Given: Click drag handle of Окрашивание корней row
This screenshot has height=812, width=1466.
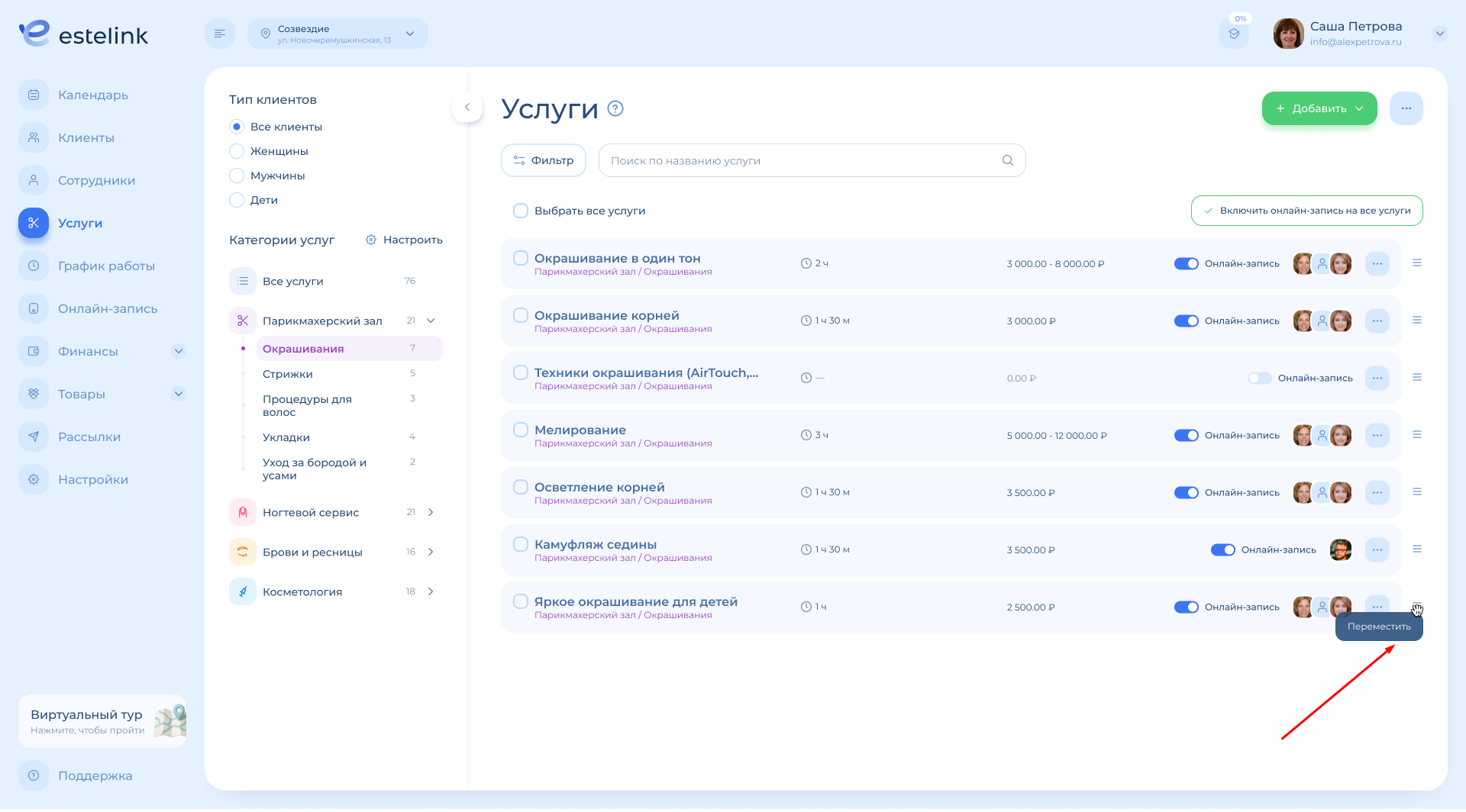Looking at the screenshot, I should click(1416, 321).
